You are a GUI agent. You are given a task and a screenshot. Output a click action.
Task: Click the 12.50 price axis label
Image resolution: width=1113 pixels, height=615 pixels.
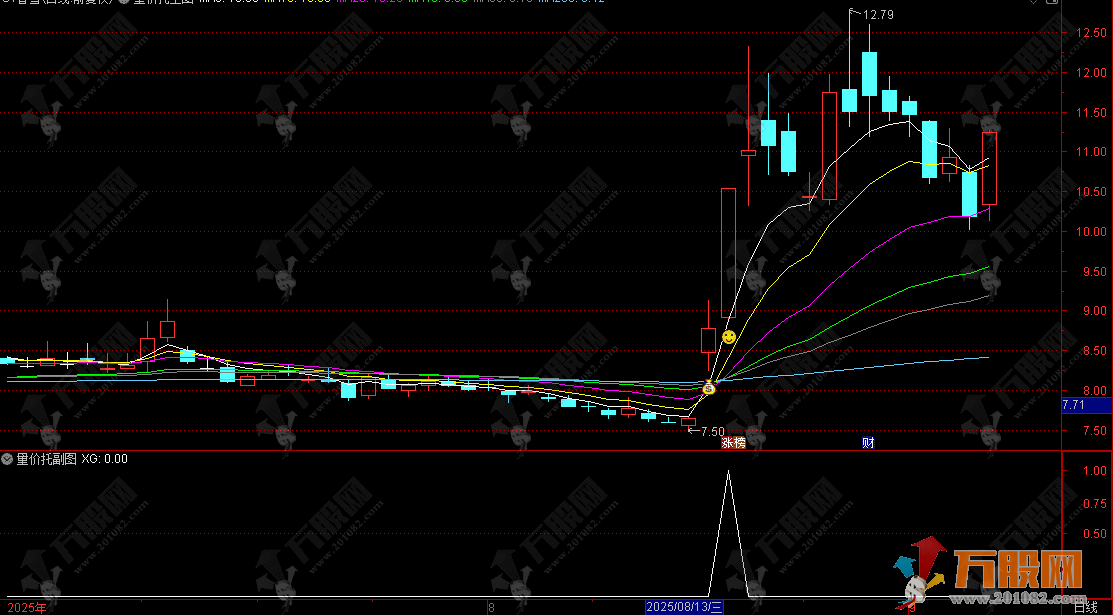tap(1091, 33)
